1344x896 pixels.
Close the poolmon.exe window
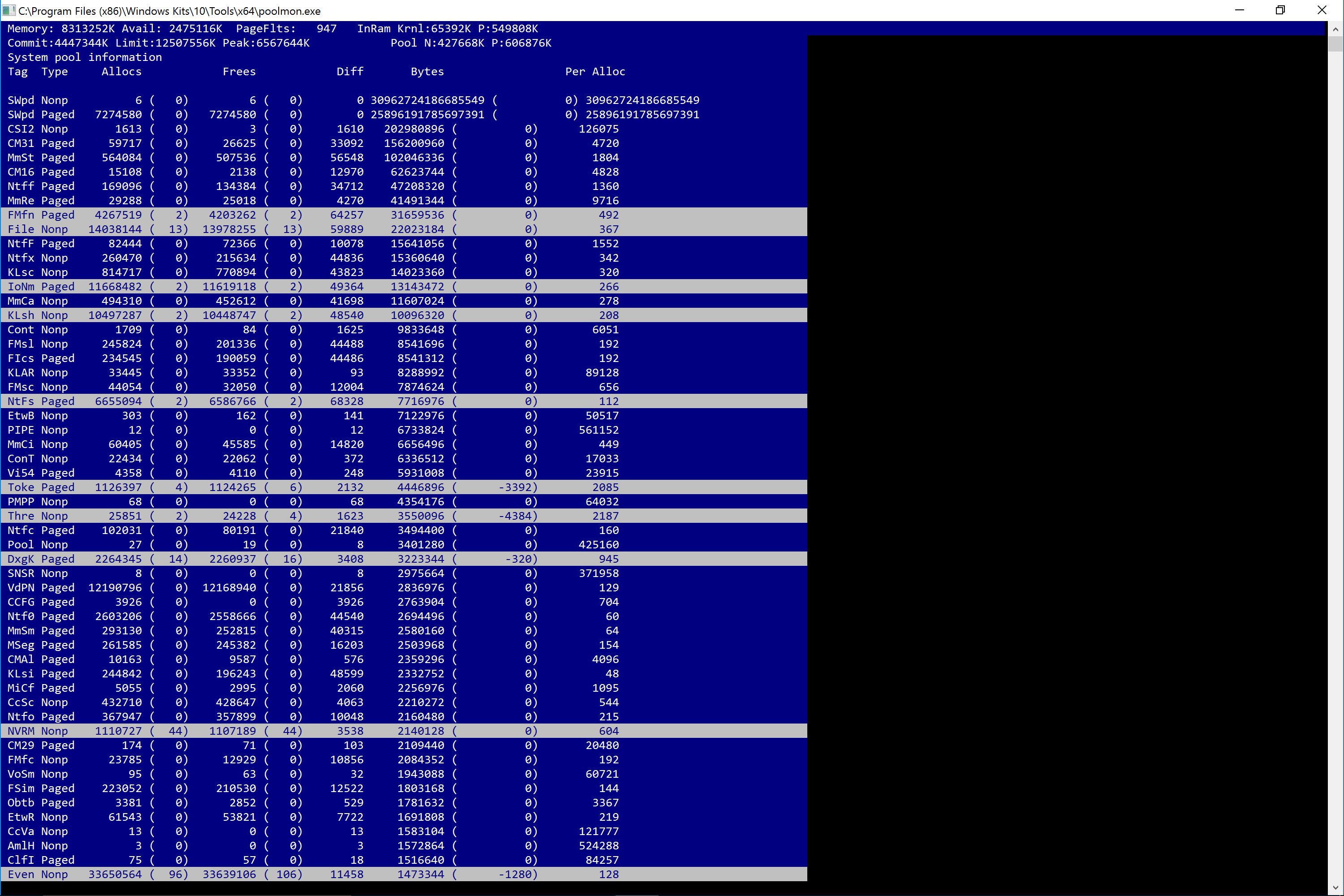(x=1321, y=10)
